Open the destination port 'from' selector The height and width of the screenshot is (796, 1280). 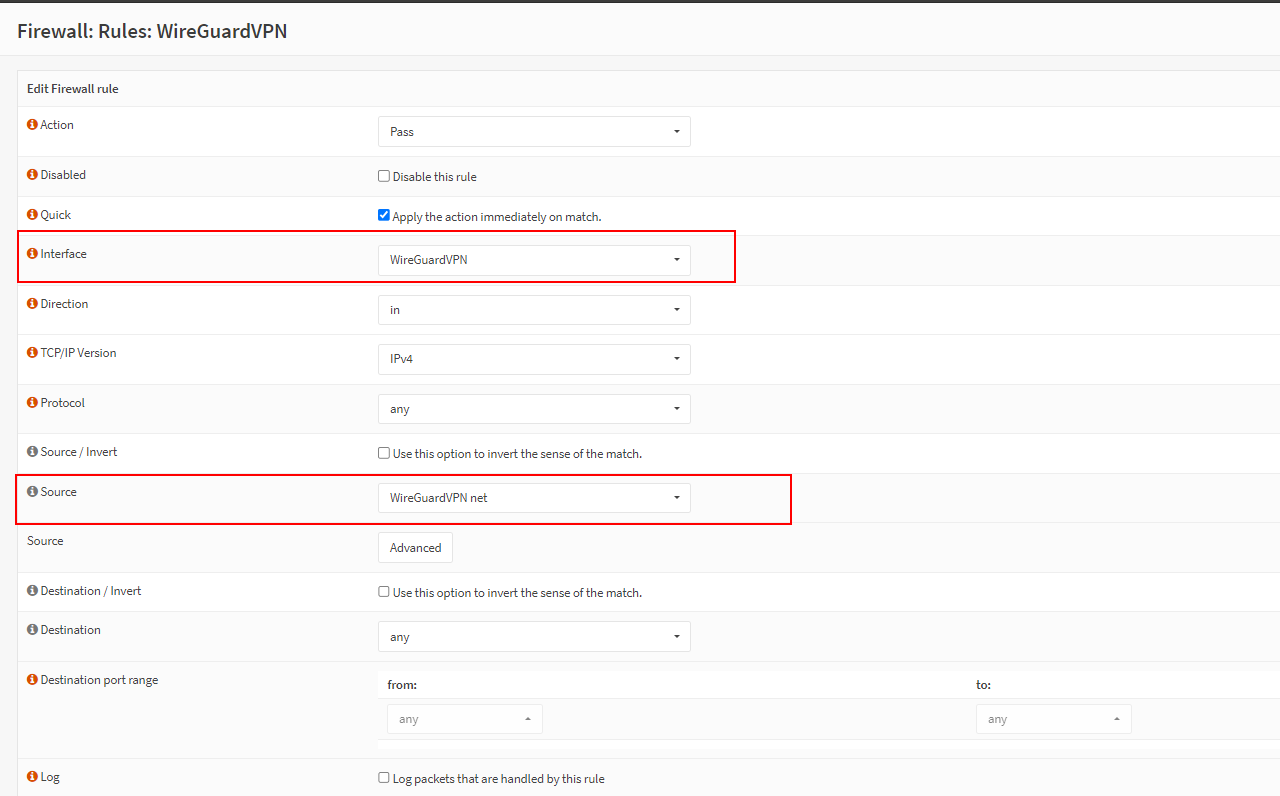click(465, 719)
